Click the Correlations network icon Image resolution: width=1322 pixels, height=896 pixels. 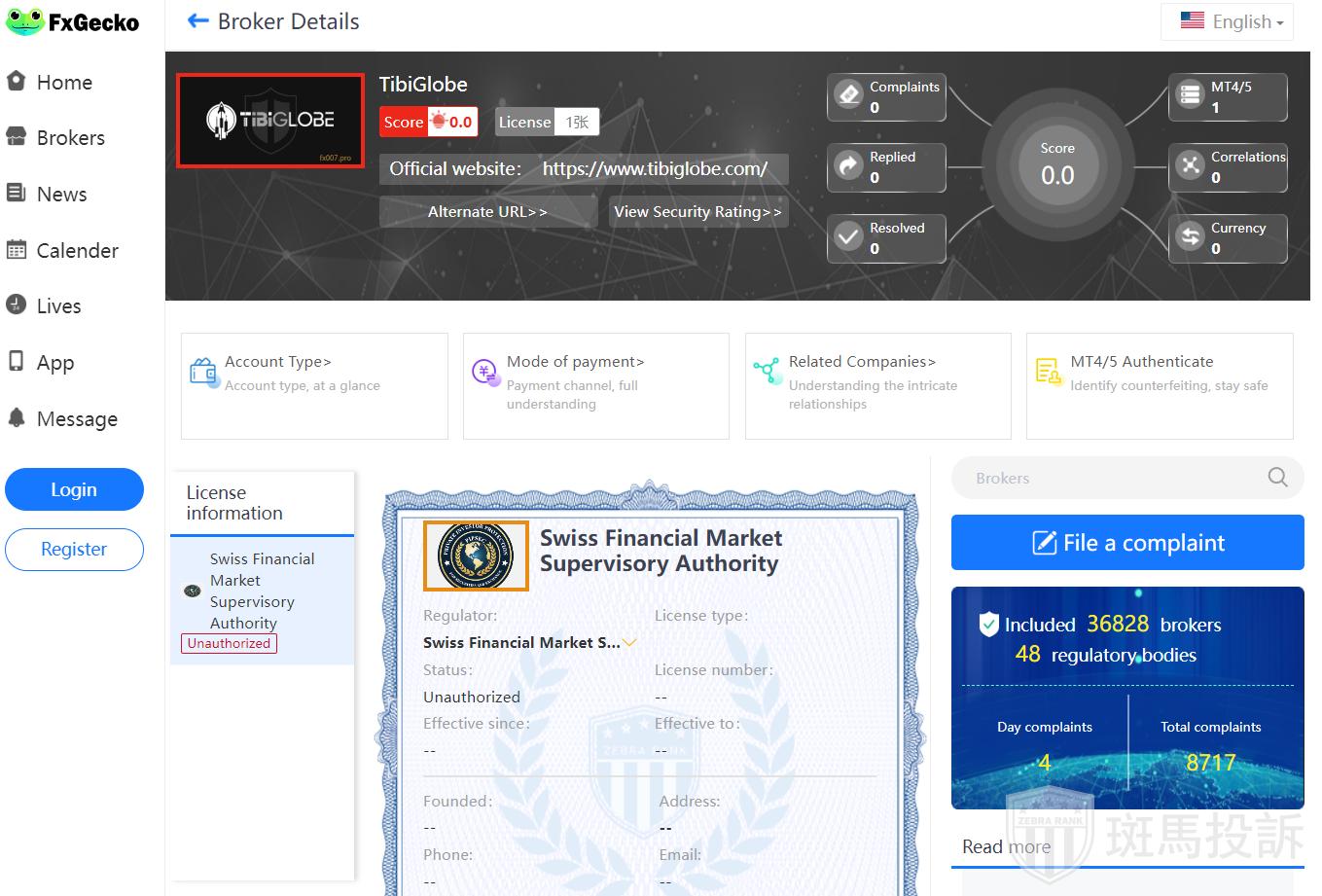pyautogui.click(x=1190, y=166)
